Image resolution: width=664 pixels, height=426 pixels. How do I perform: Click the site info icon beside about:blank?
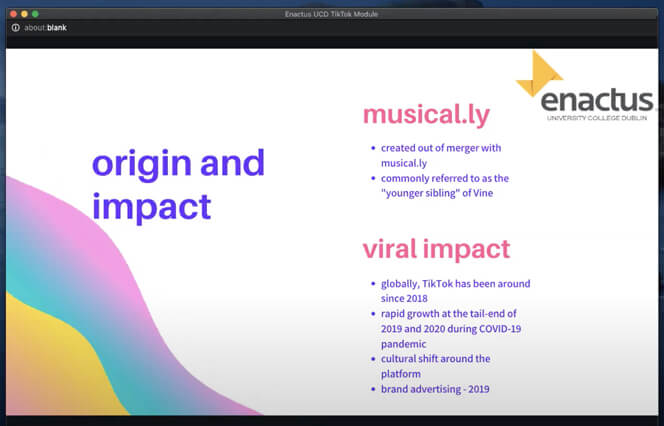(x=16, y=28)
